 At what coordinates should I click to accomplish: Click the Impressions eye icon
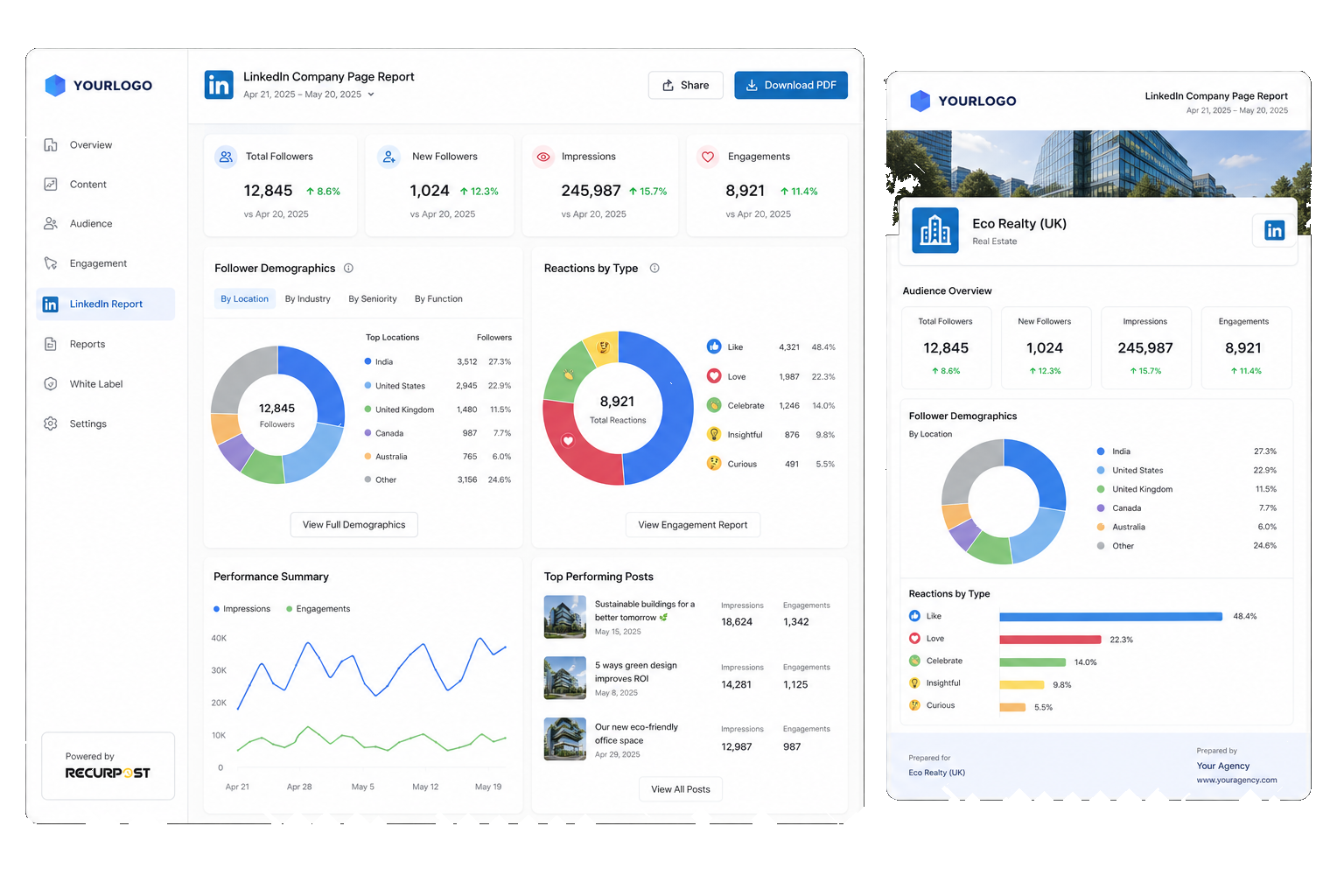point(543,157)
